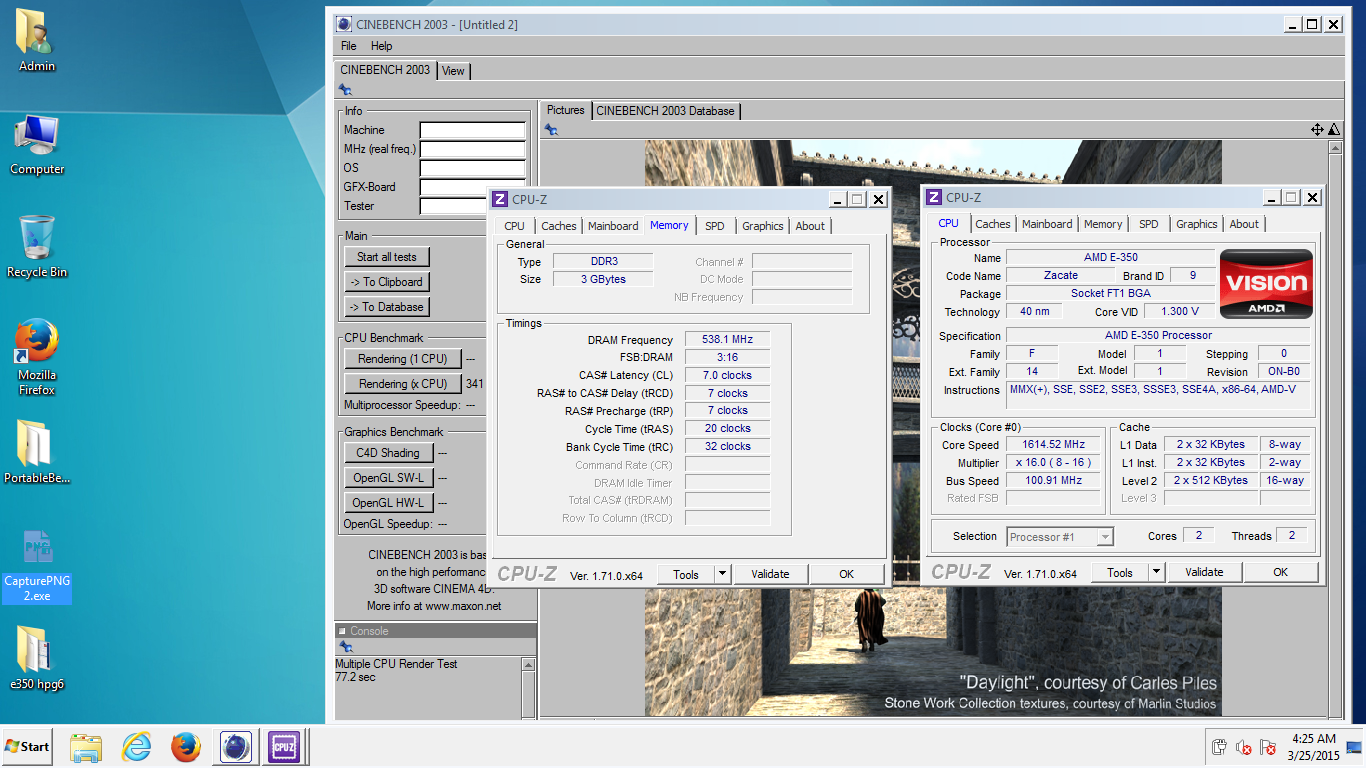Click the picture view scroll up arrow

[1334, 148]
